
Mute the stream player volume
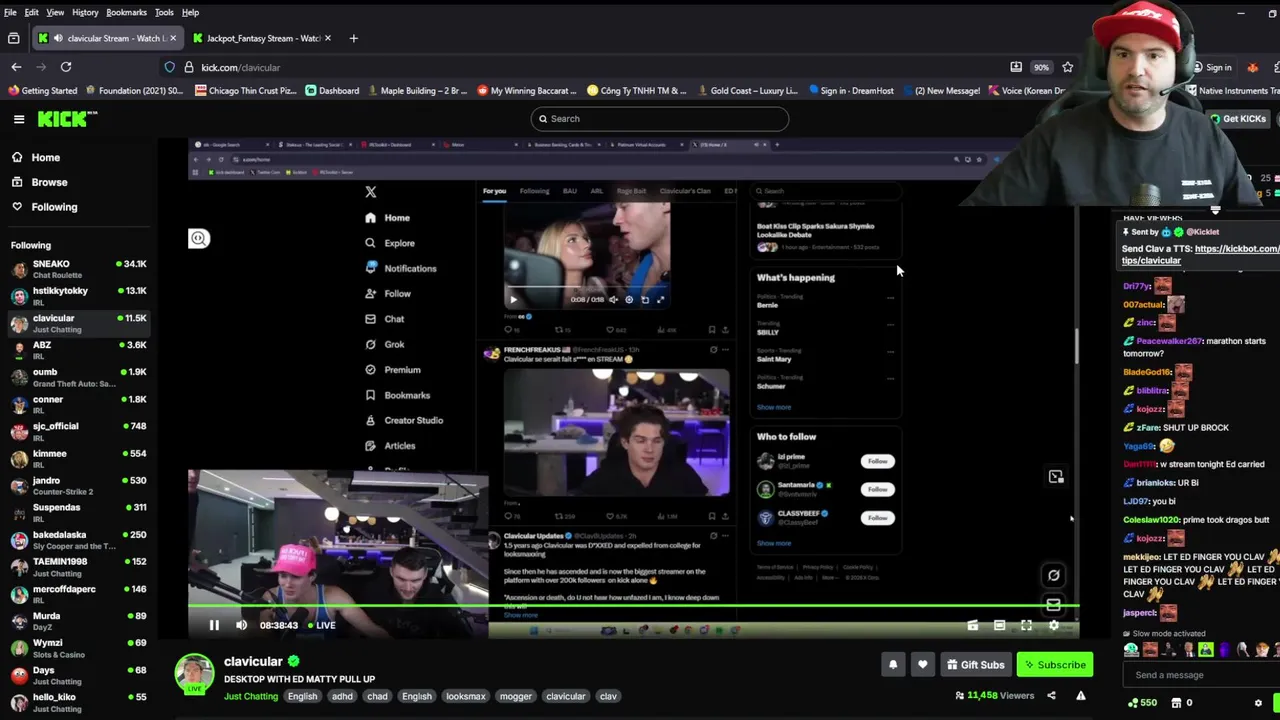(241, 625)
